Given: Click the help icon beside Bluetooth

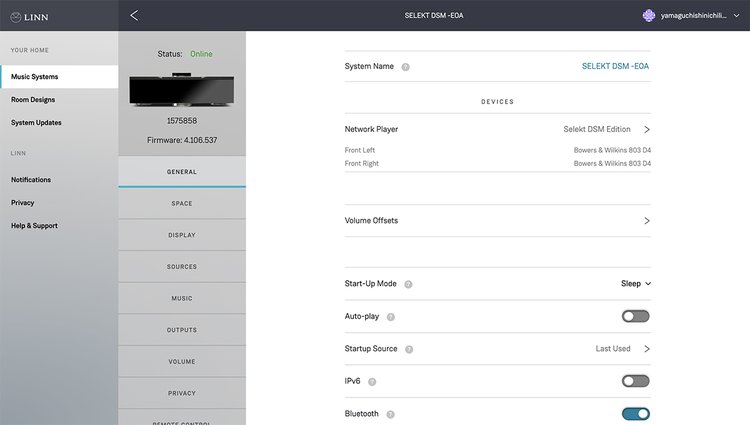Looking at the screenshot, I should [390, 414].
